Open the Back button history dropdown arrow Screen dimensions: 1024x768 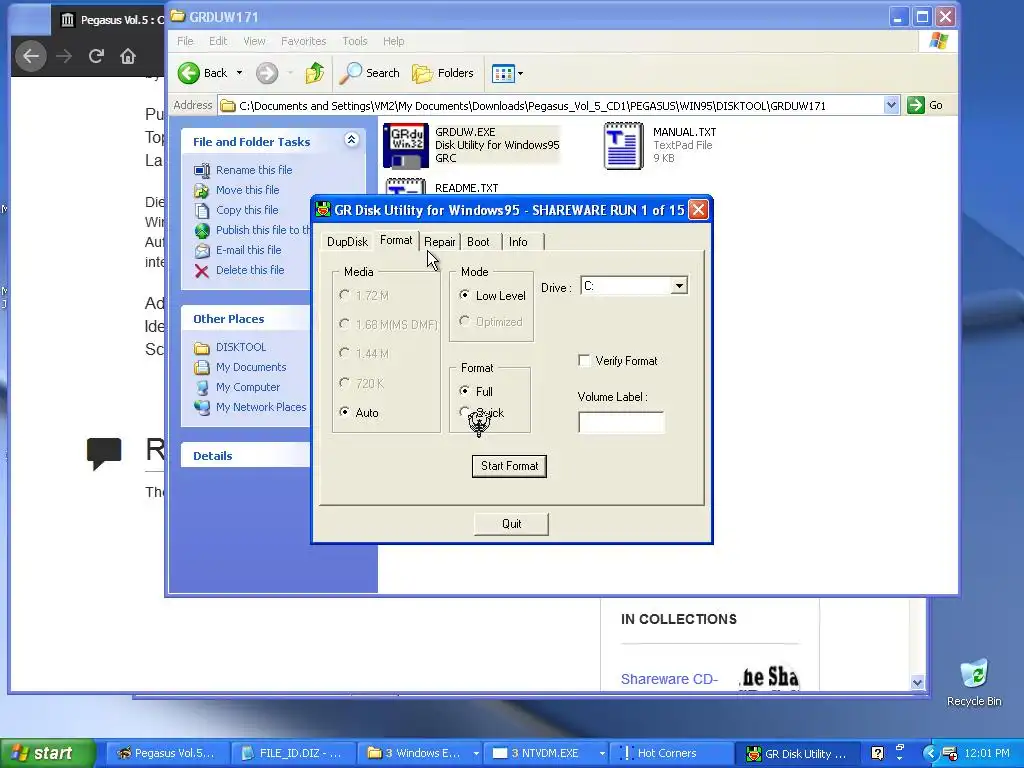click(x=239, y=73)
